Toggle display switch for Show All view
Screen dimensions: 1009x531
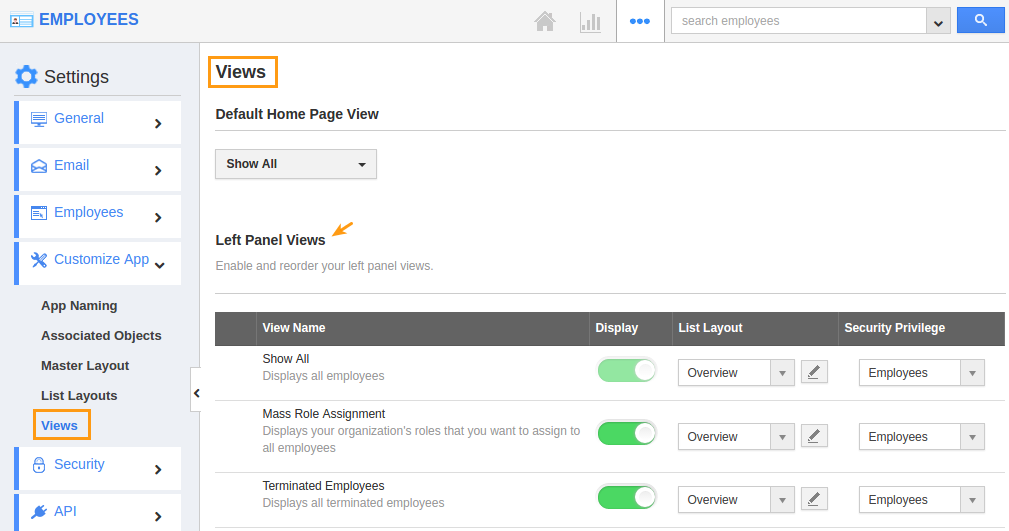tap(627, 371)
